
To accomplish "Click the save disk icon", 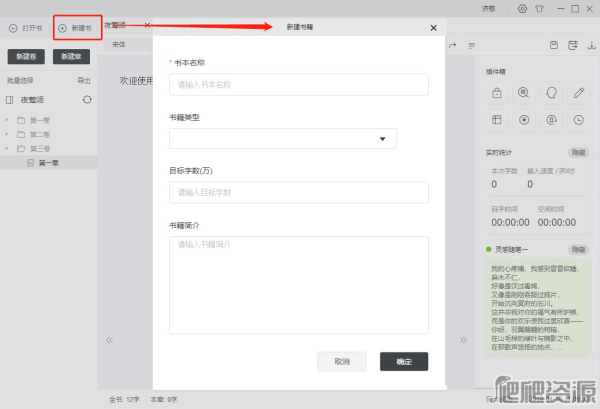I will pos(554,45).
